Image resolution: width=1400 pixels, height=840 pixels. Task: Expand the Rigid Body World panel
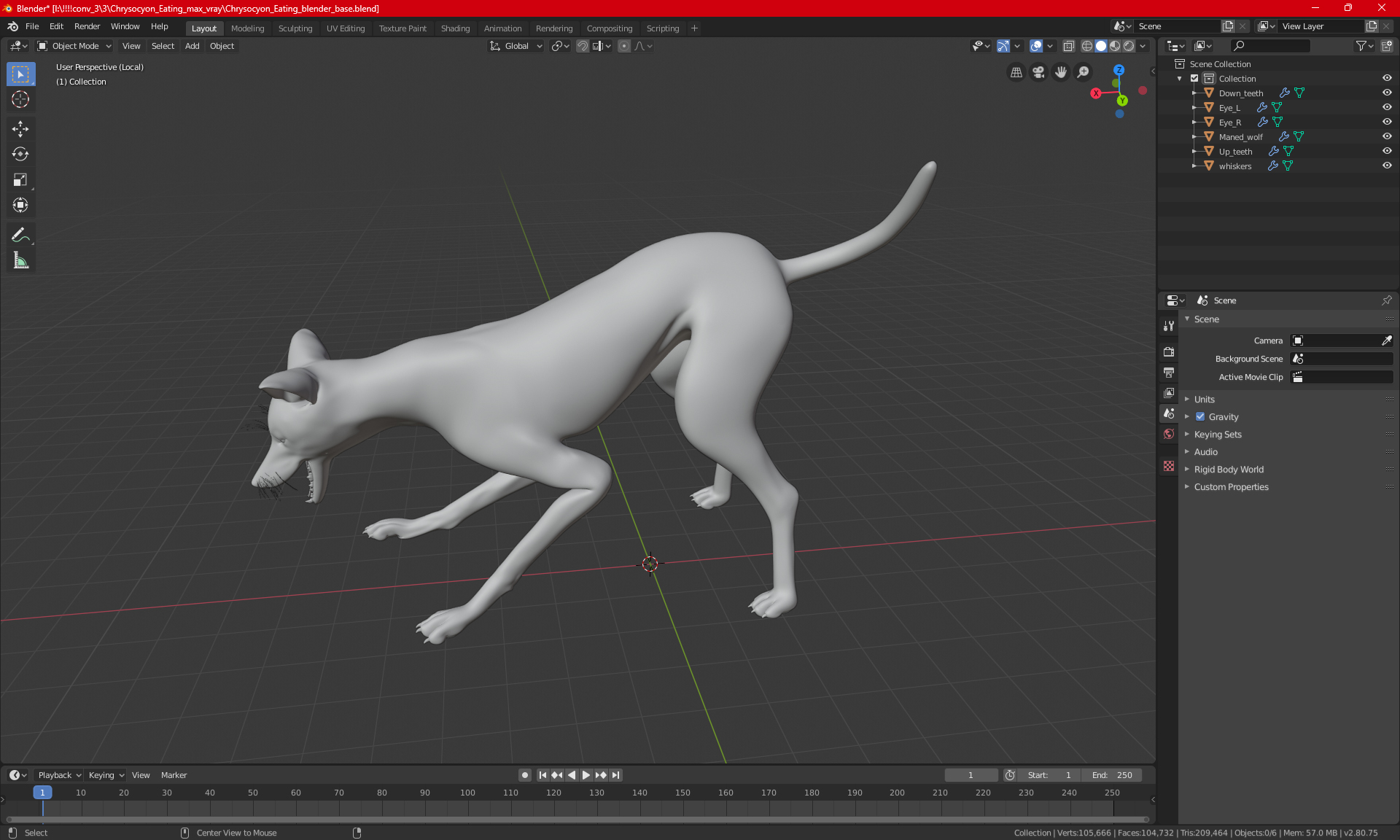(1229, 470)
